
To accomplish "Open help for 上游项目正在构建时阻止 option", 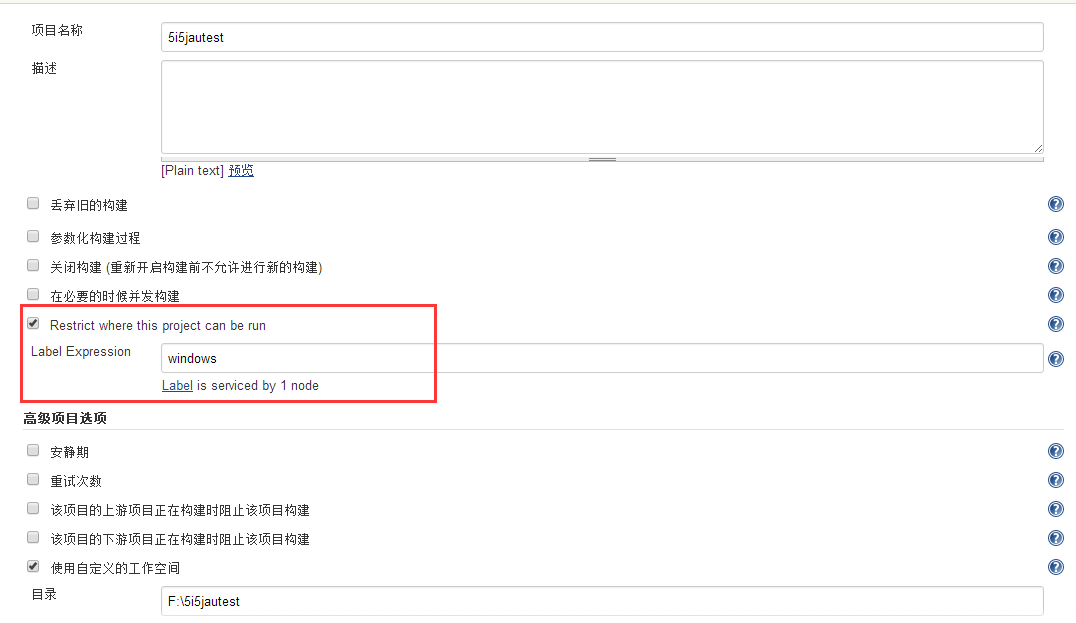I will click(1056, 509).
